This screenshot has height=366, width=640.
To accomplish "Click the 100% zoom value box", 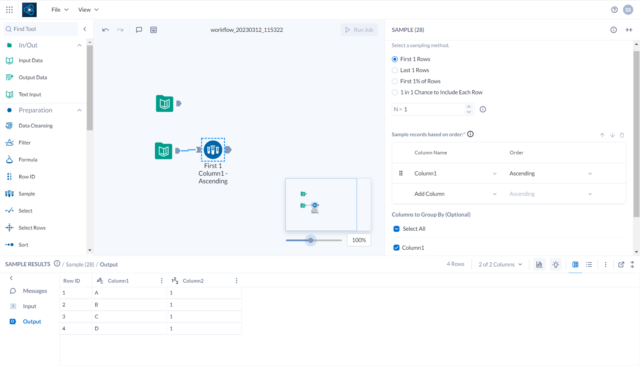I will pyautogui.click(x=359, y=240).
